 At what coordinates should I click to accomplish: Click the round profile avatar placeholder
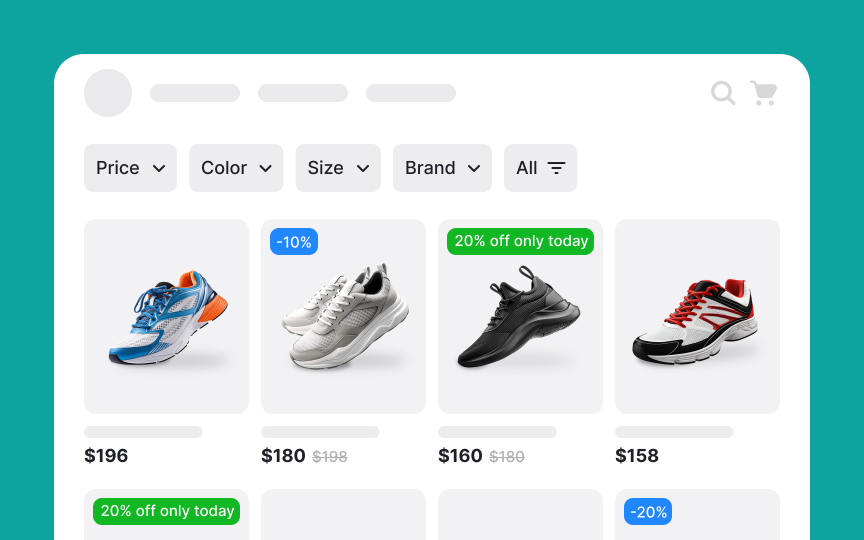coord(108,93)
